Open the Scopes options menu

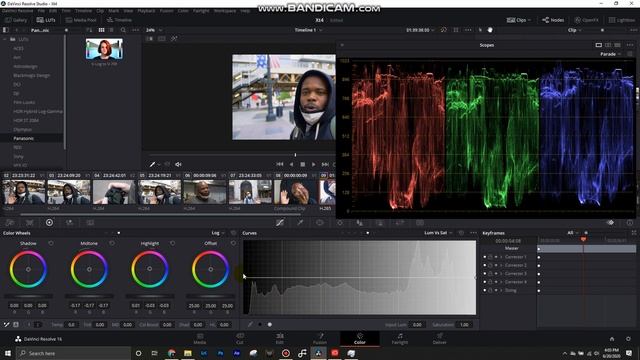pos(630,45)
